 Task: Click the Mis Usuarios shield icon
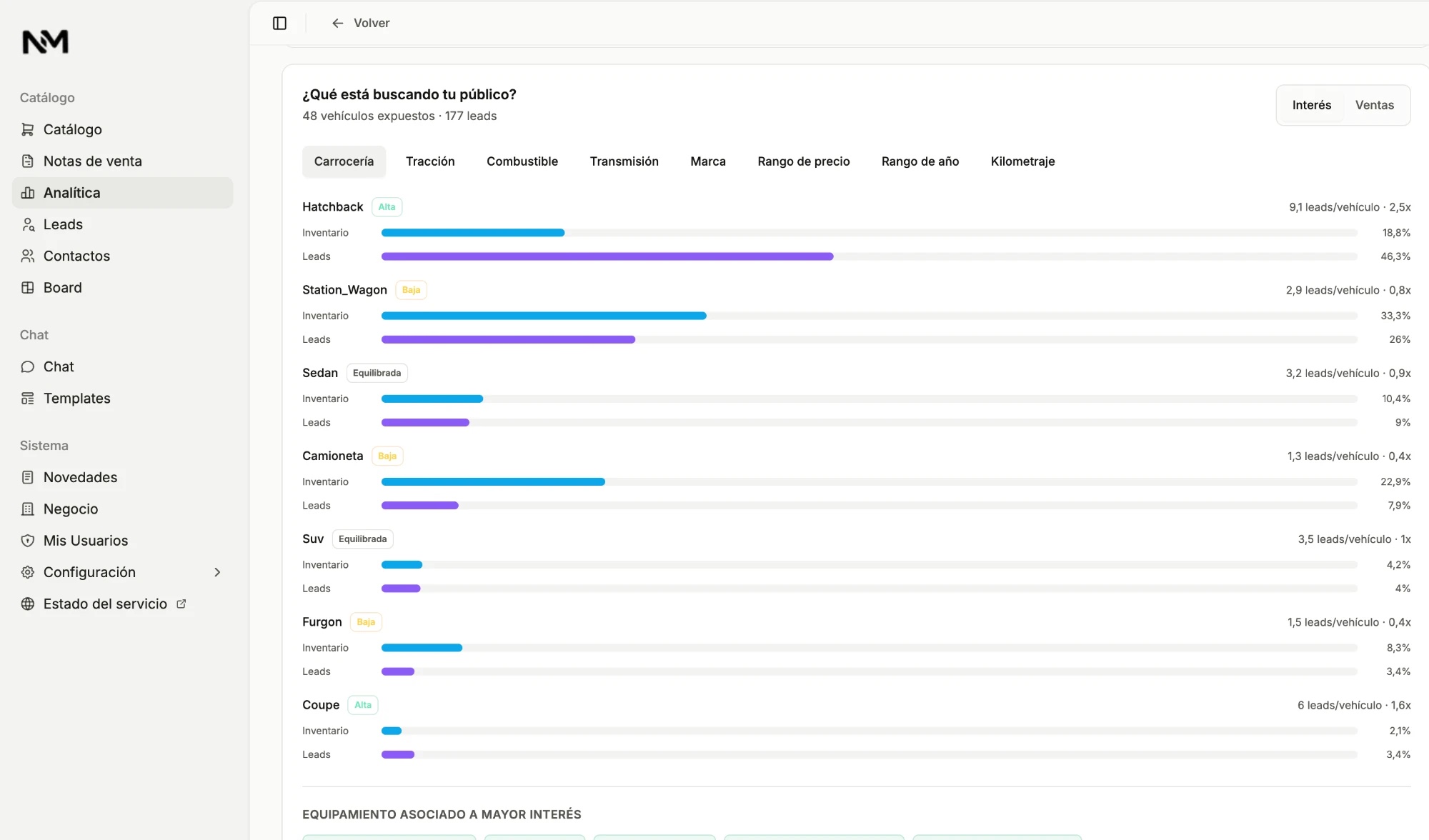[x=28, y=541]
